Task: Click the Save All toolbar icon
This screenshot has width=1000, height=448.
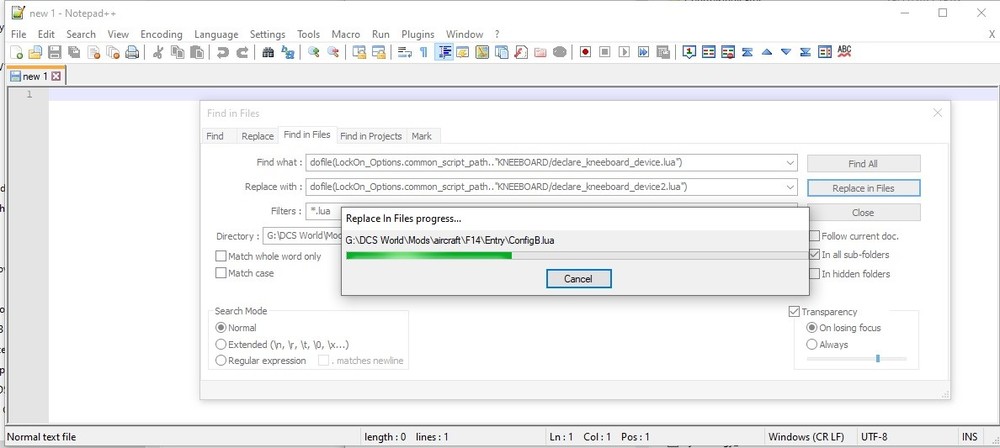Action: pyautogui.click(x=74, y=52)
